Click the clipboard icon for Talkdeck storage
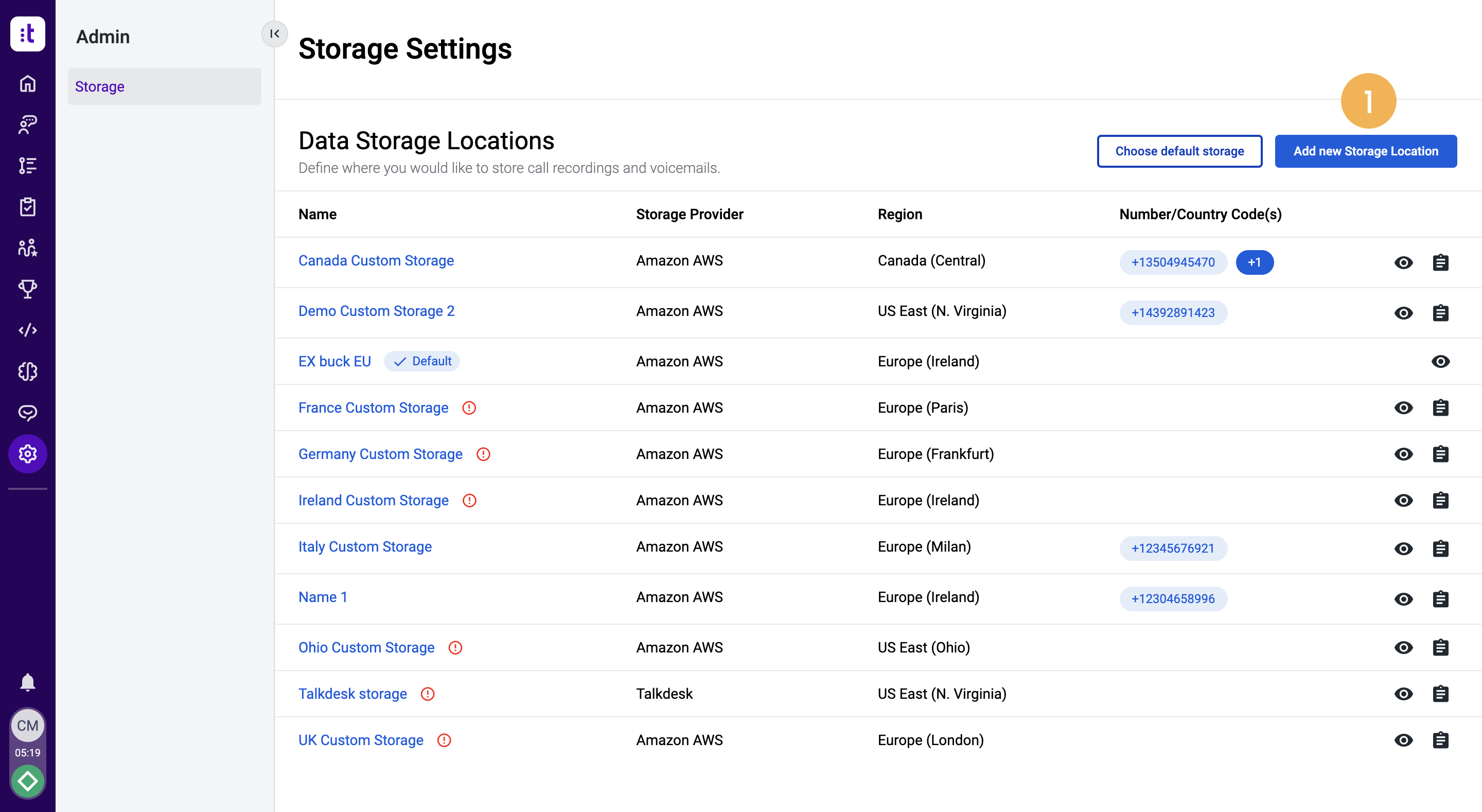Screen dimensions: 1482x812 coord(1440,693)
